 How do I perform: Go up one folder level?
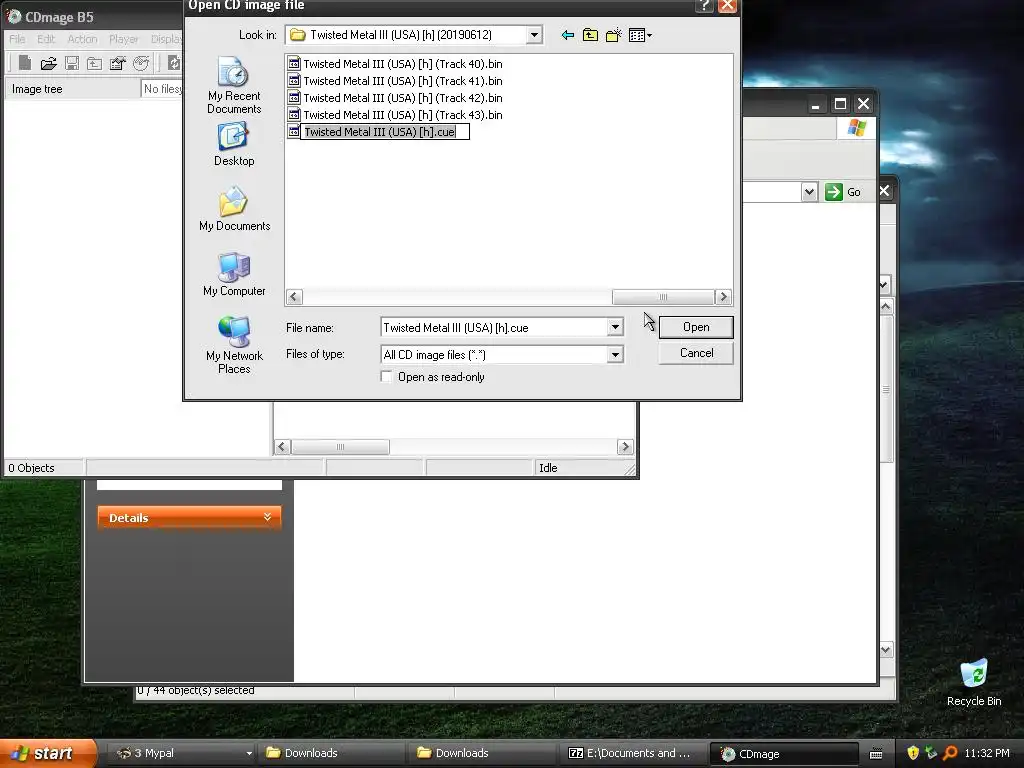pos(590,35)
